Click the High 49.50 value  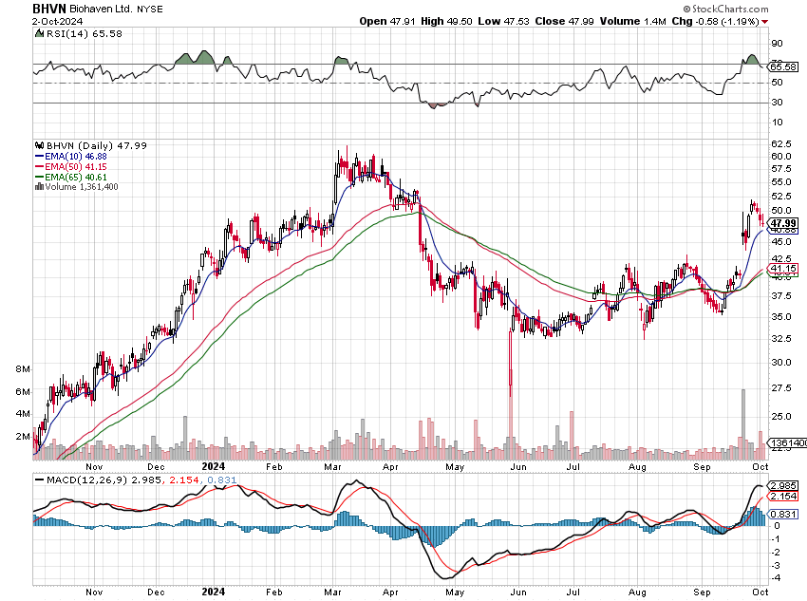446,21
